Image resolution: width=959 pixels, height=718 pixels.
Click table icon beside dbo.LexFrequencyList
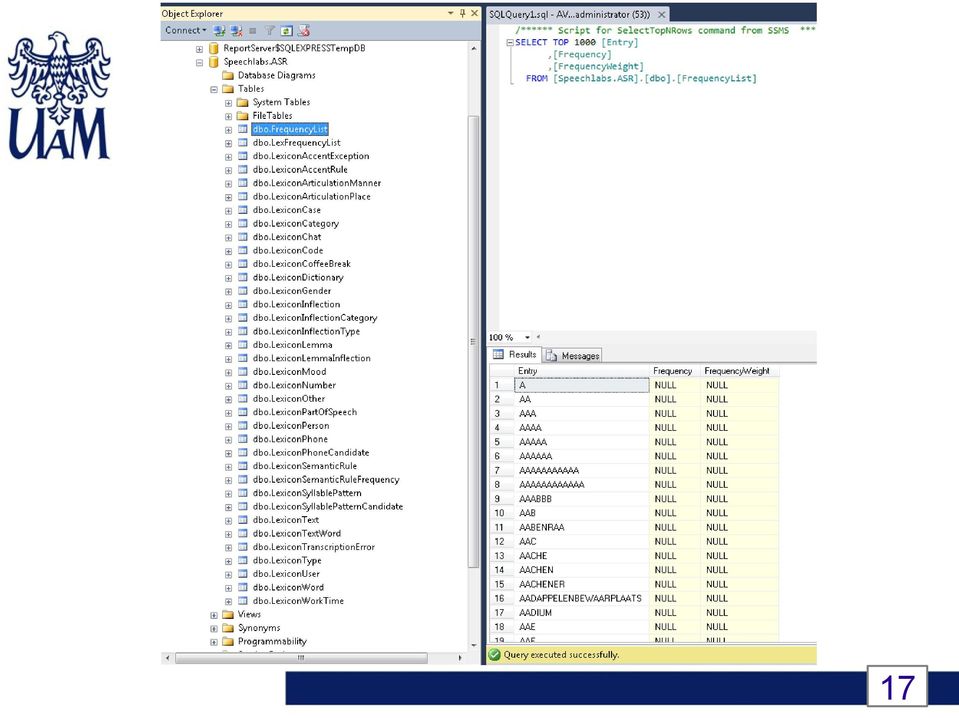[x=242, y=142]
